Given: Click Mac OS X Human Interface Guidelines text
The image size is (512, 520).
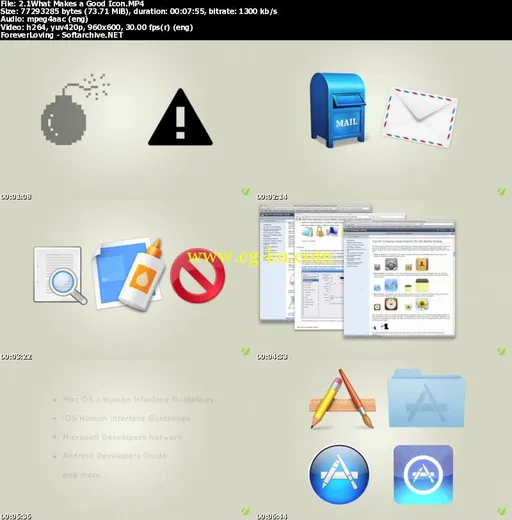Looking at the screenshot, I should pyautogui.click(x=138, y=399).
